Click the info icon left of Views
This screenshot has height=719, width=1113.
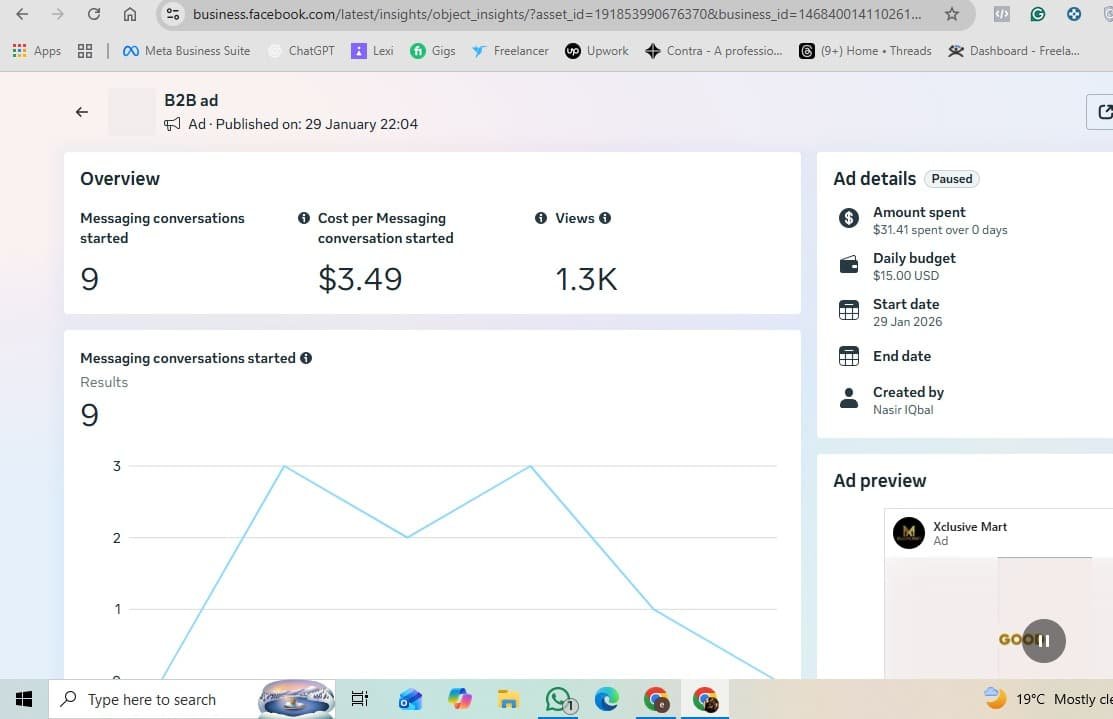pos(541,218)
